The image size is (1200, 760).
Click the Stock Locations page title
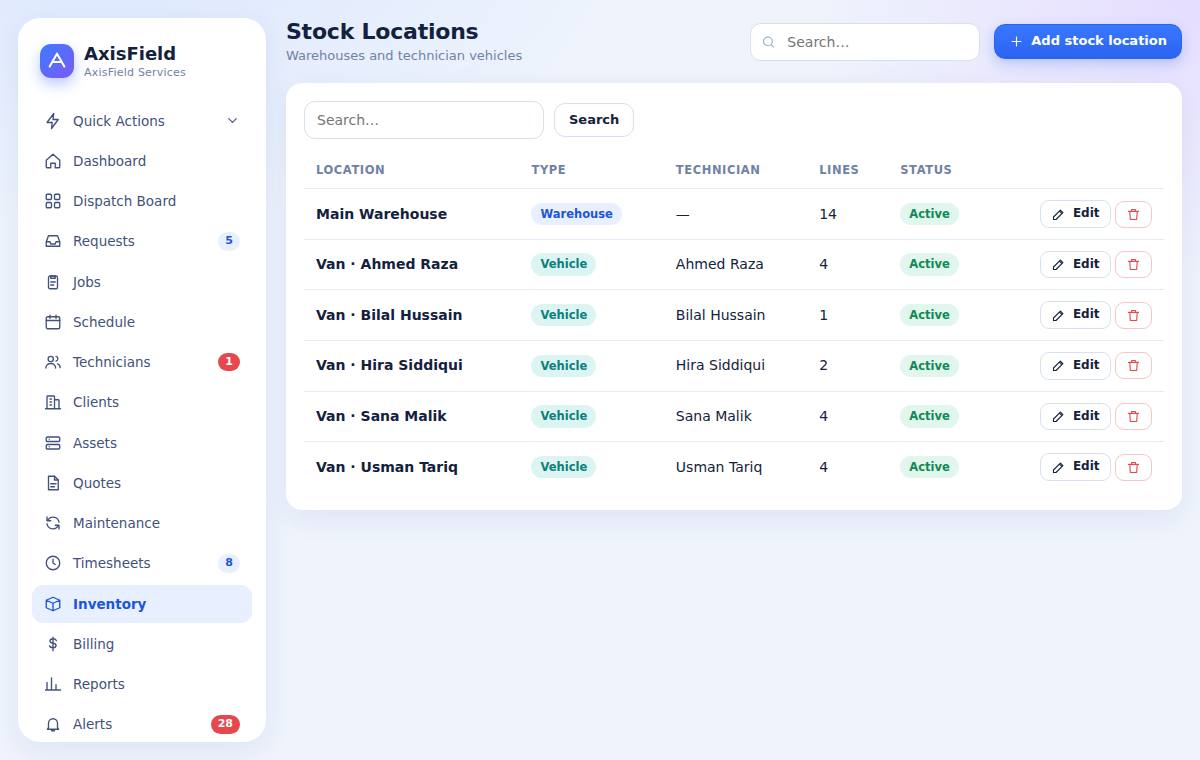[x=382, y=32]
